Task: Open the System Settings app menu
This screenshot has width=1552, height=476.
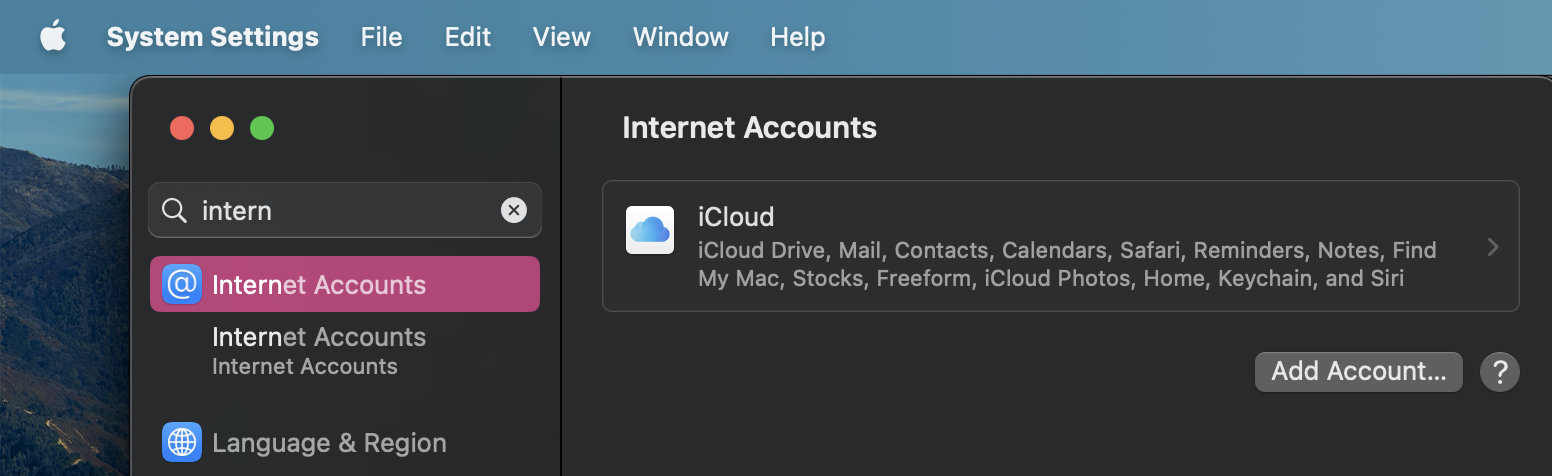Action: point(212,38)
